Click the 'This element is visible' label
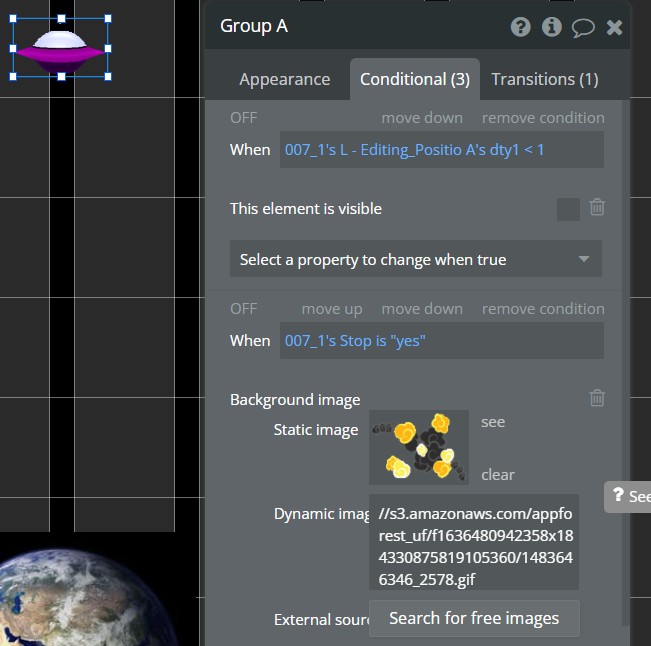The height and width of the screenshot is (646, 651). pyautogui.click(x=306, y=208)
